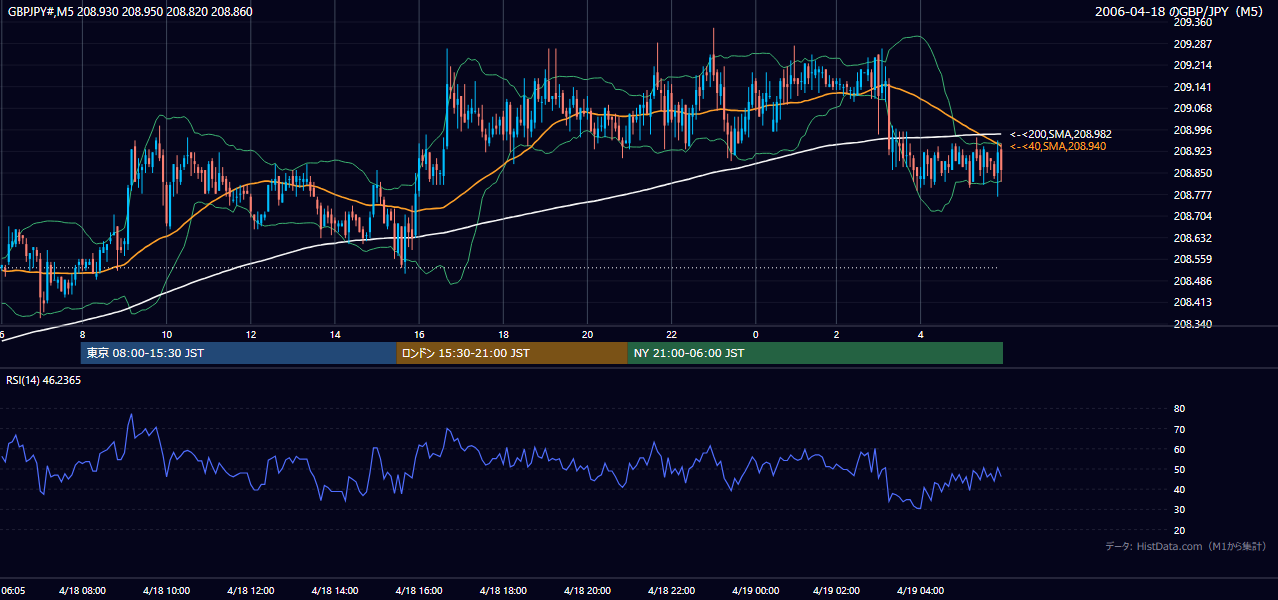Click price axis value 208.340
The image size is (1278, 600).
(1191, 324)
